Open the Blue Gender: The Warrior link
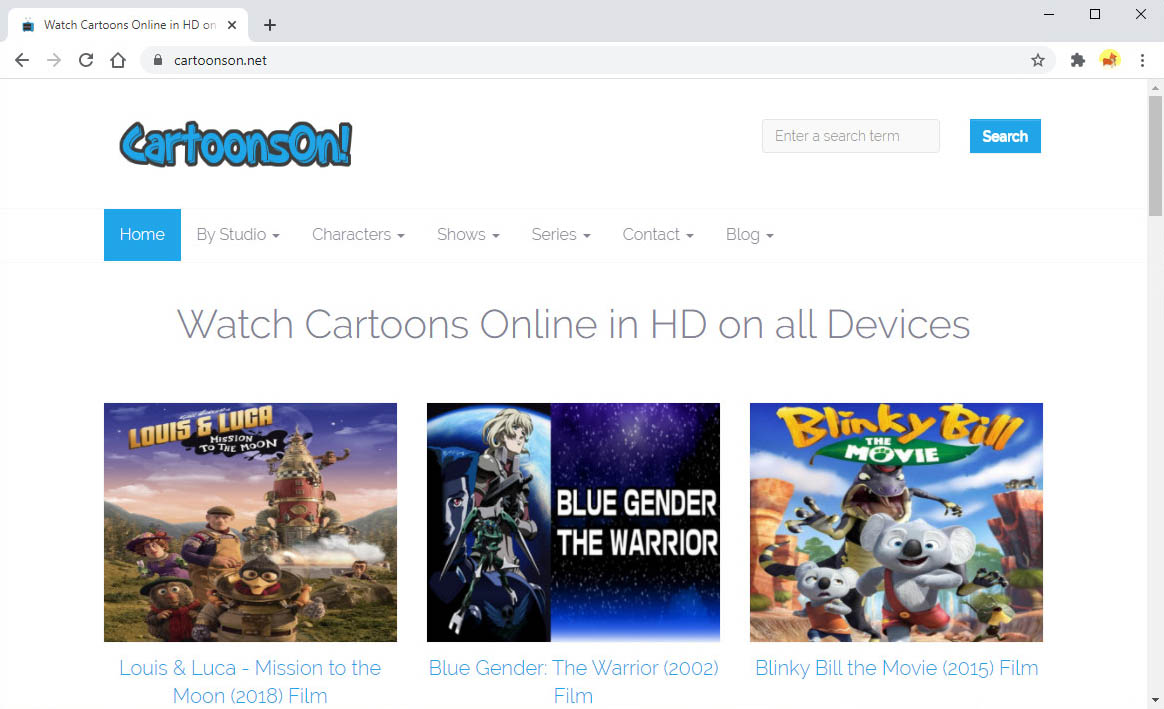The image size is (1164, 709). (x=573, y=681)
